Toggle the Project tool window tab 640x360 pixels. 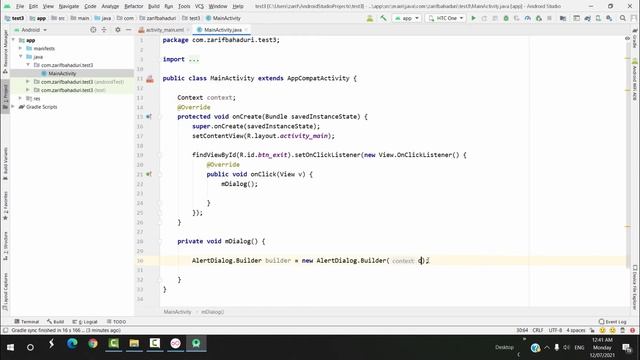coord(5,96)
